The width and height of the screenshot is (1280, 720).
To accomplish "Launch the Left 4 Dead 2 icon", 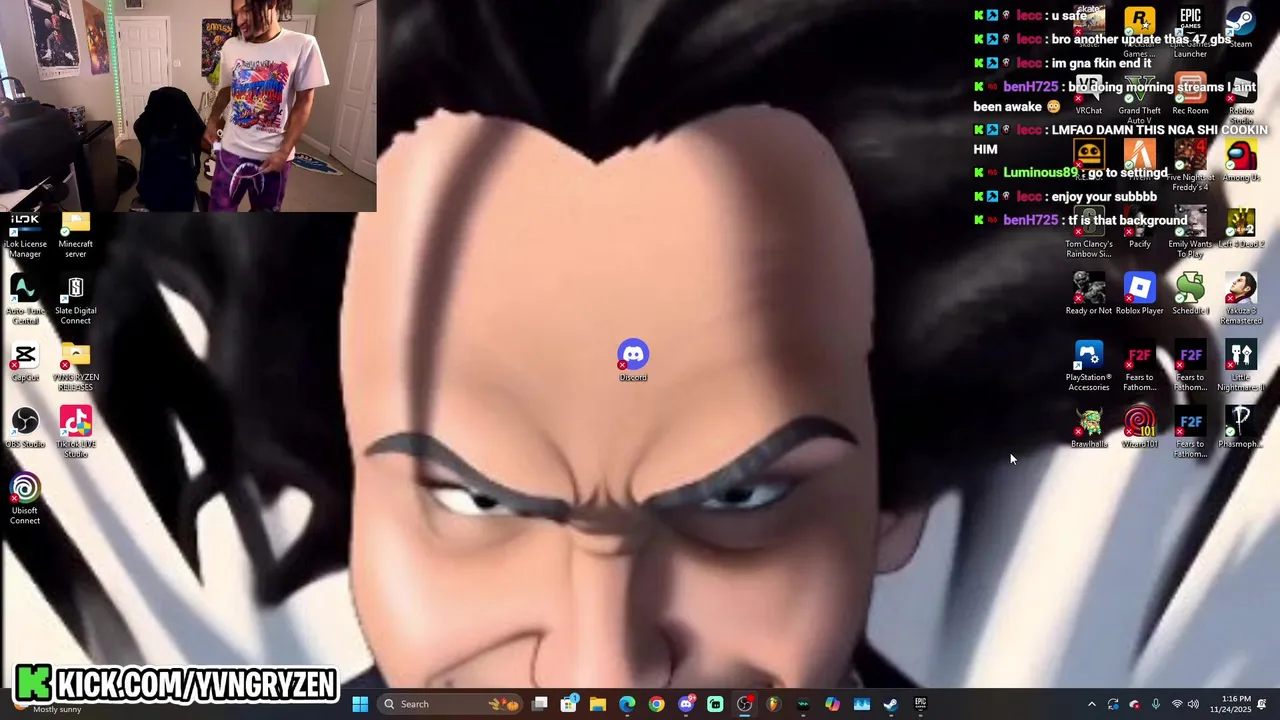I will (1241, 228).
